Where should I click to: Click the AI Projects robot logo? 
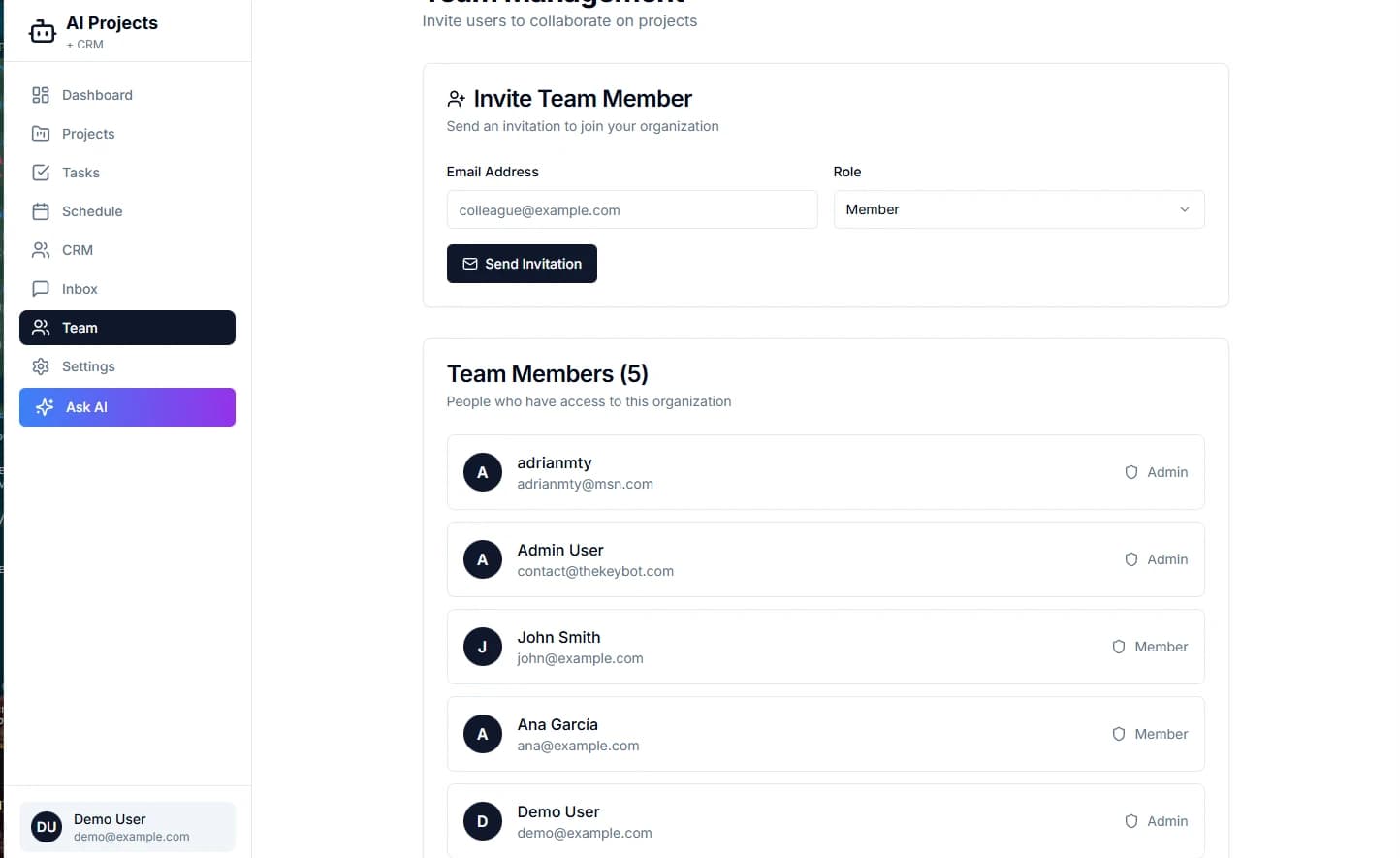(x=42, y=30)
